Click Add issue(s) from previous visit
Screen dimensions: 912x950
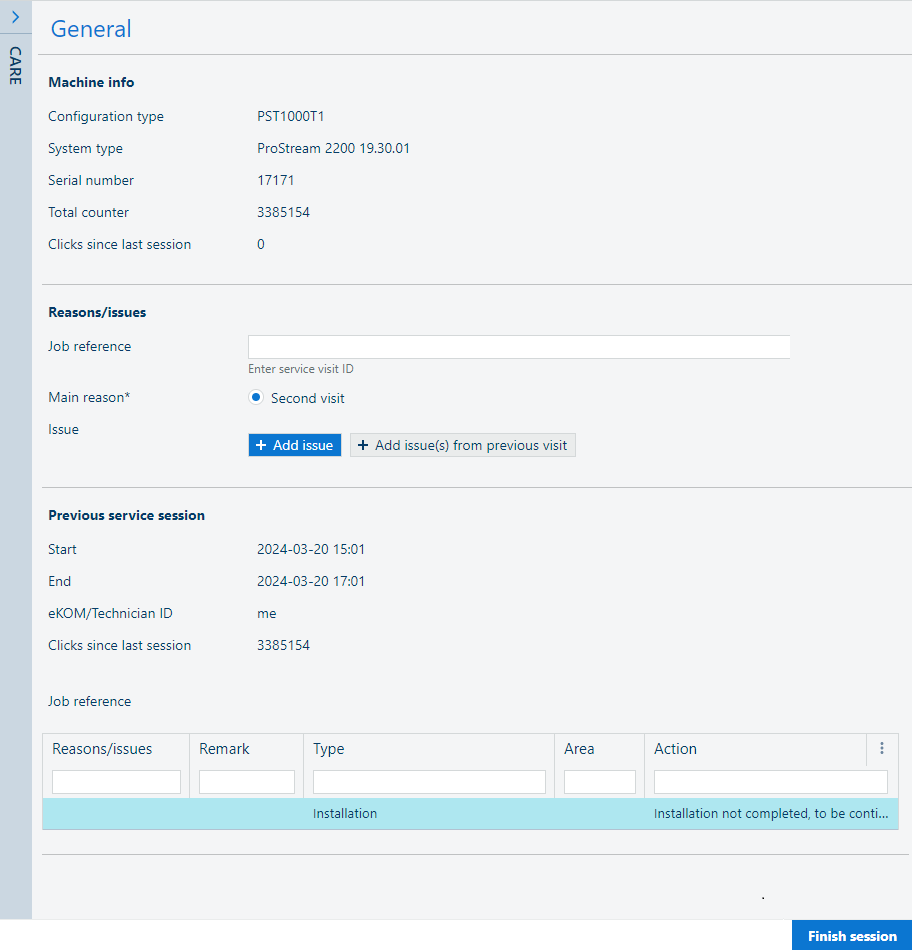pyautogui.click(x=462, y=445)
